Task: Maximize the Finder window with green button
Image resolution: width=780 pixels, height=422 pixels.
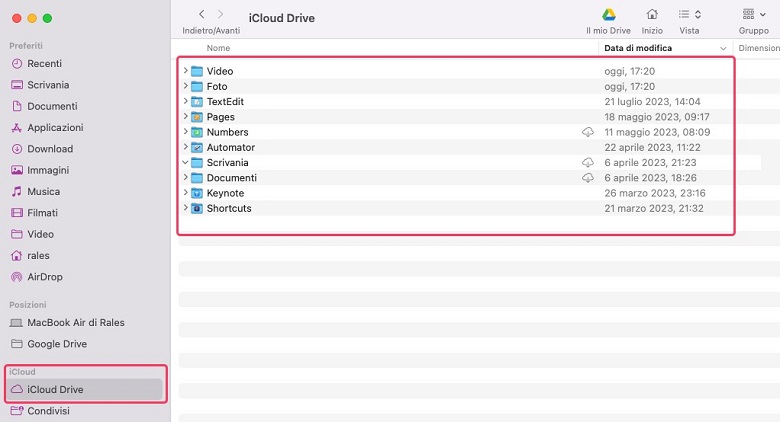Action: 47,18
